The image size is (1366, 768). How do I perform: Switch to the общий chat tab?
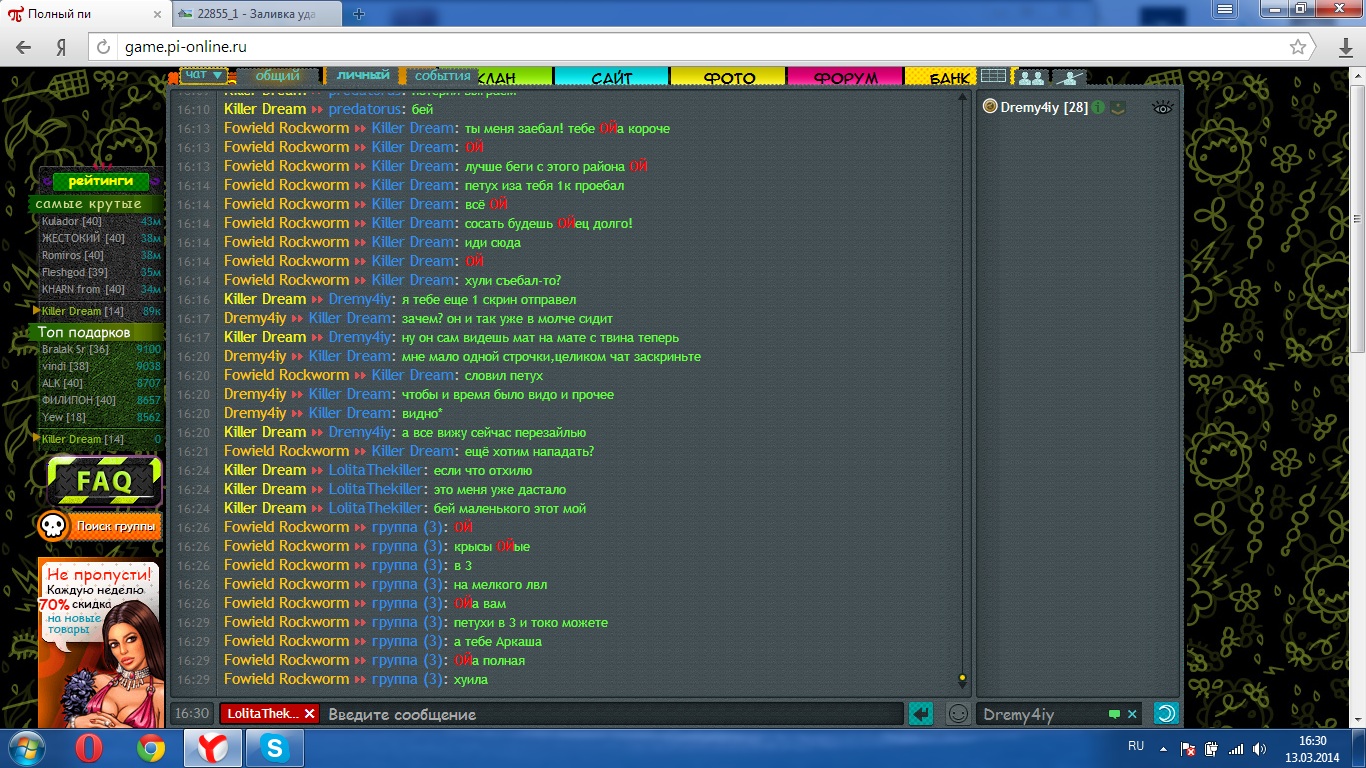pos(277,76)
